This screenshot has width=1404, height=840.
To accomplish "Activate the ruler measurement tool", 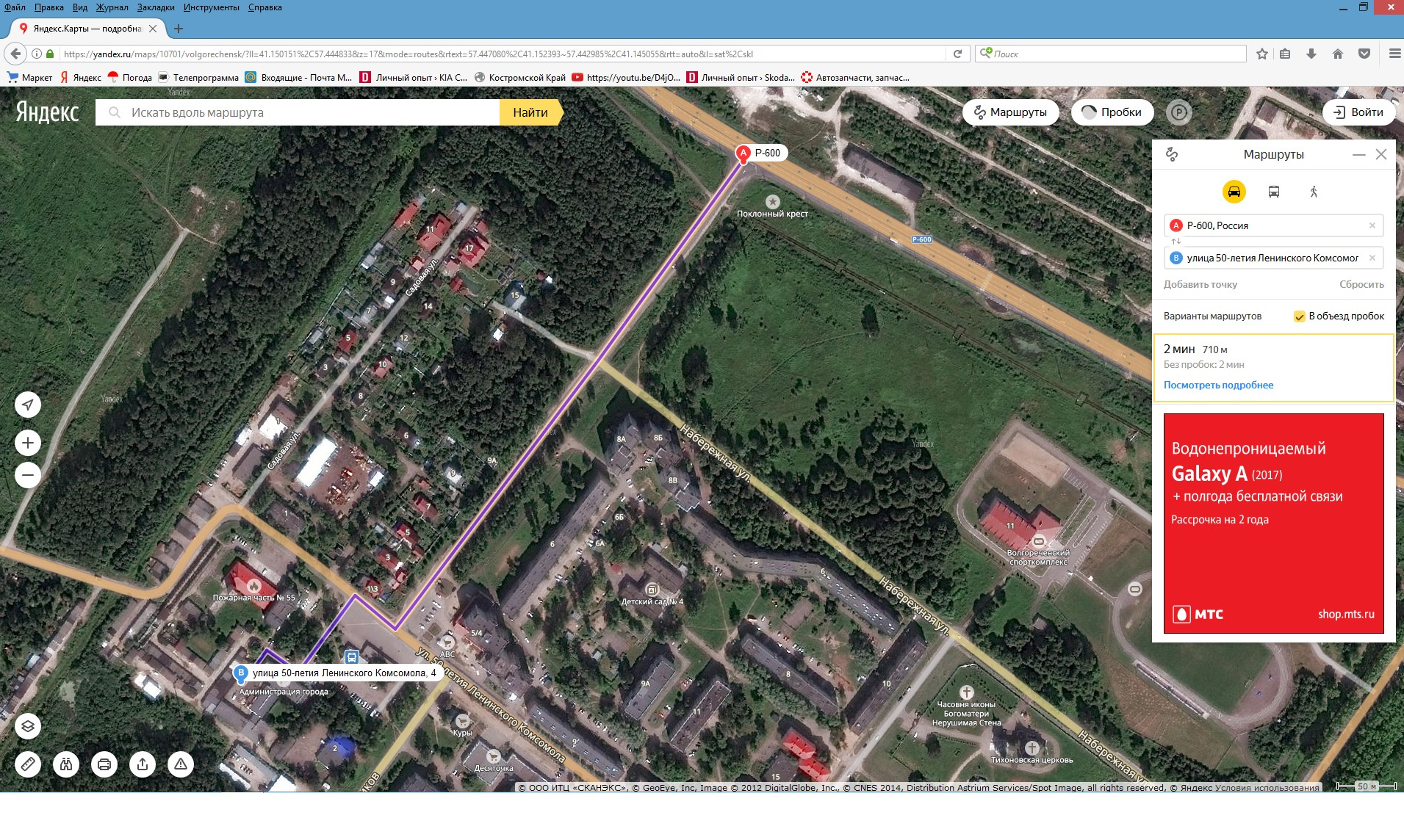I will (28, 764).
